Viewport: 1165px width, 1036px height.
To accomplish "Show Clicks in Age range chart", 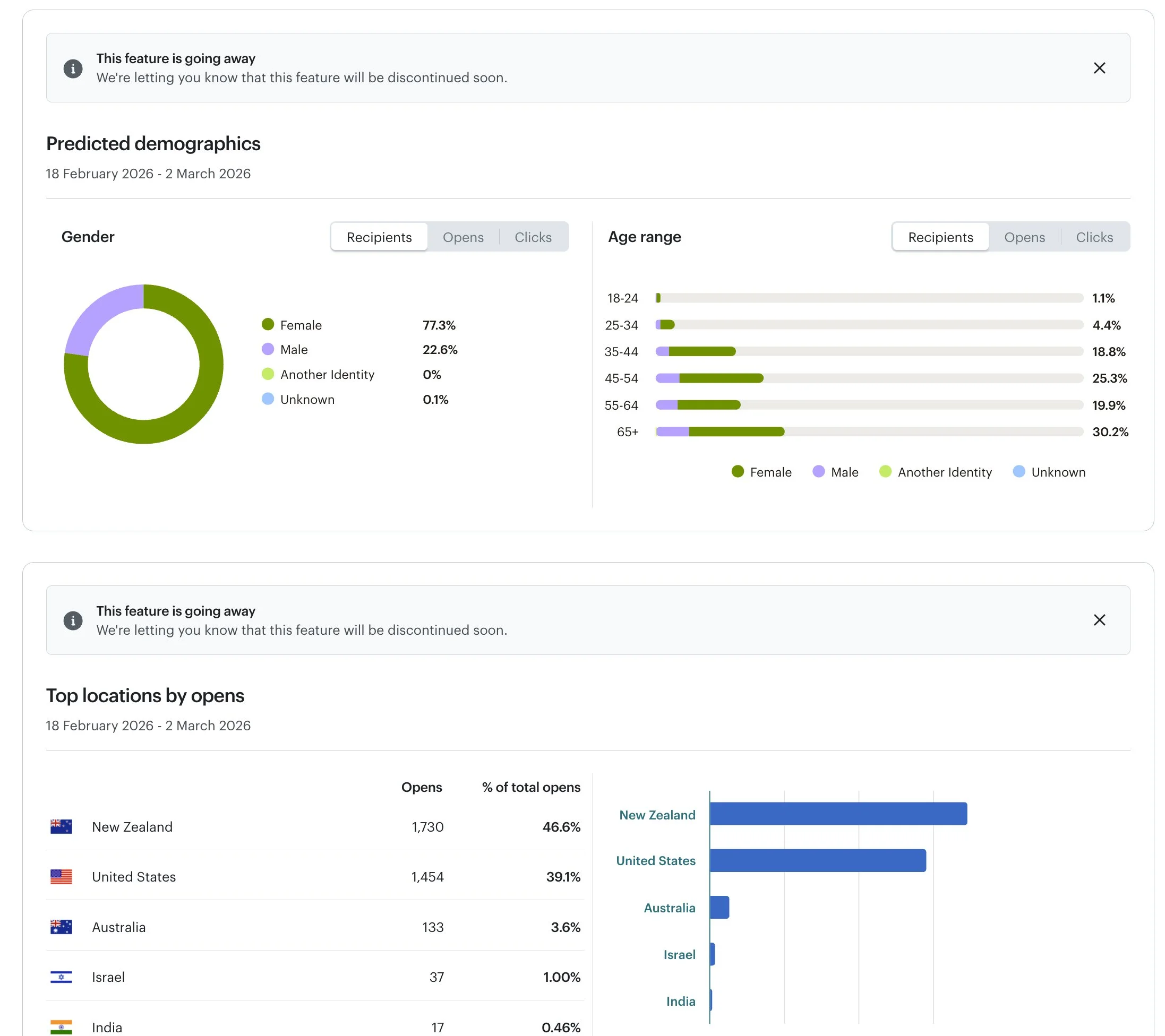I will pyautogui.click(x=1094, y=237).
